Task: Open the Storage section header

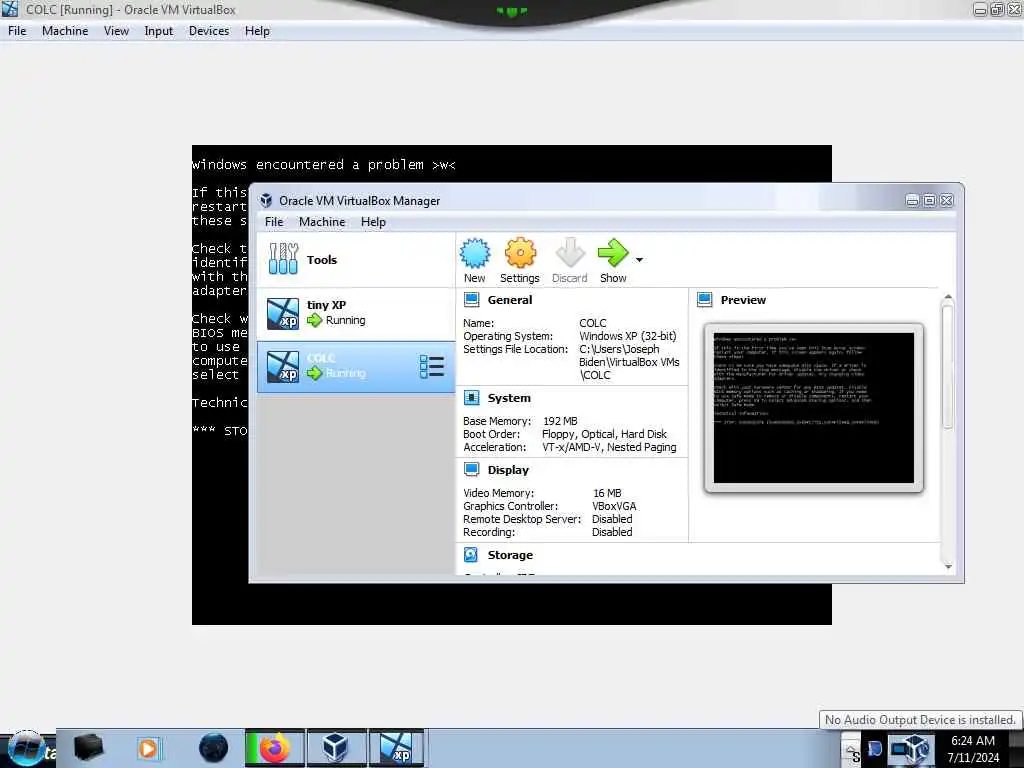Action: (x=510, y=554)
